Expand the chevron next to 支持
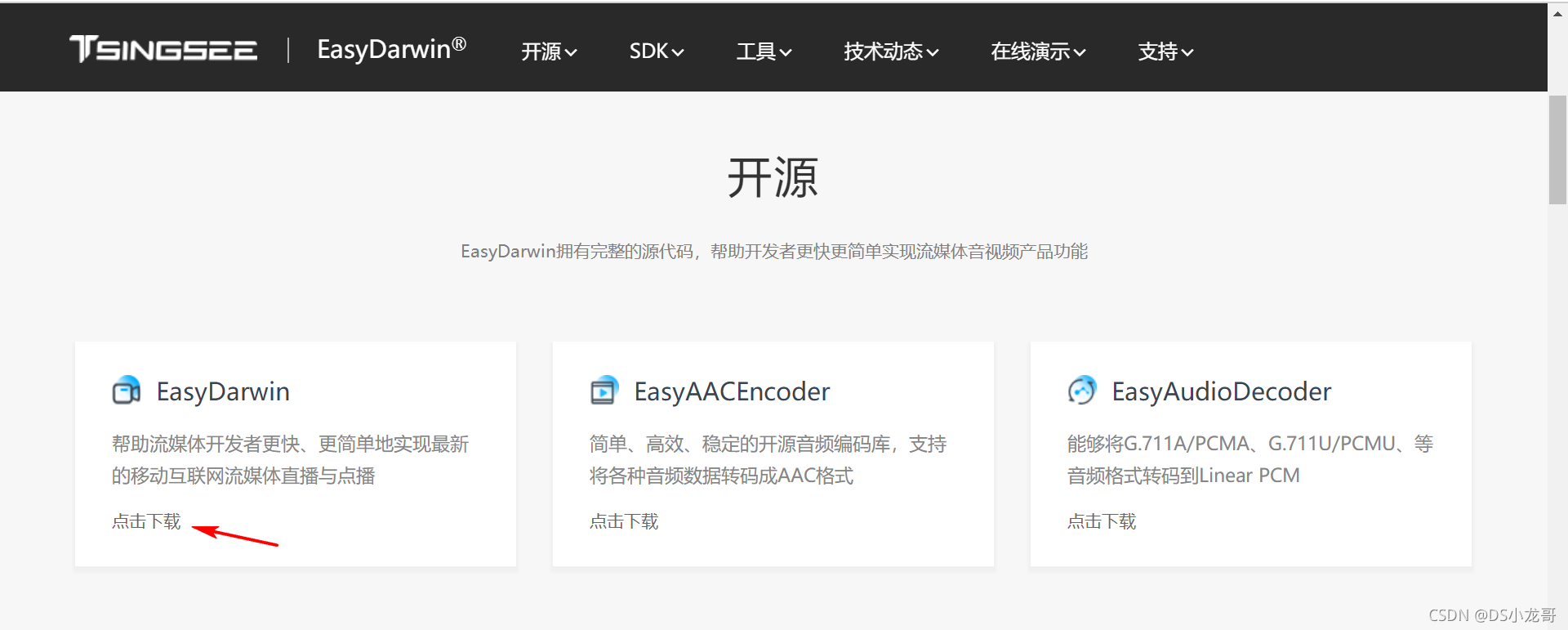The width and height of the screenshot is (1568, 630). pos(1187,53)
